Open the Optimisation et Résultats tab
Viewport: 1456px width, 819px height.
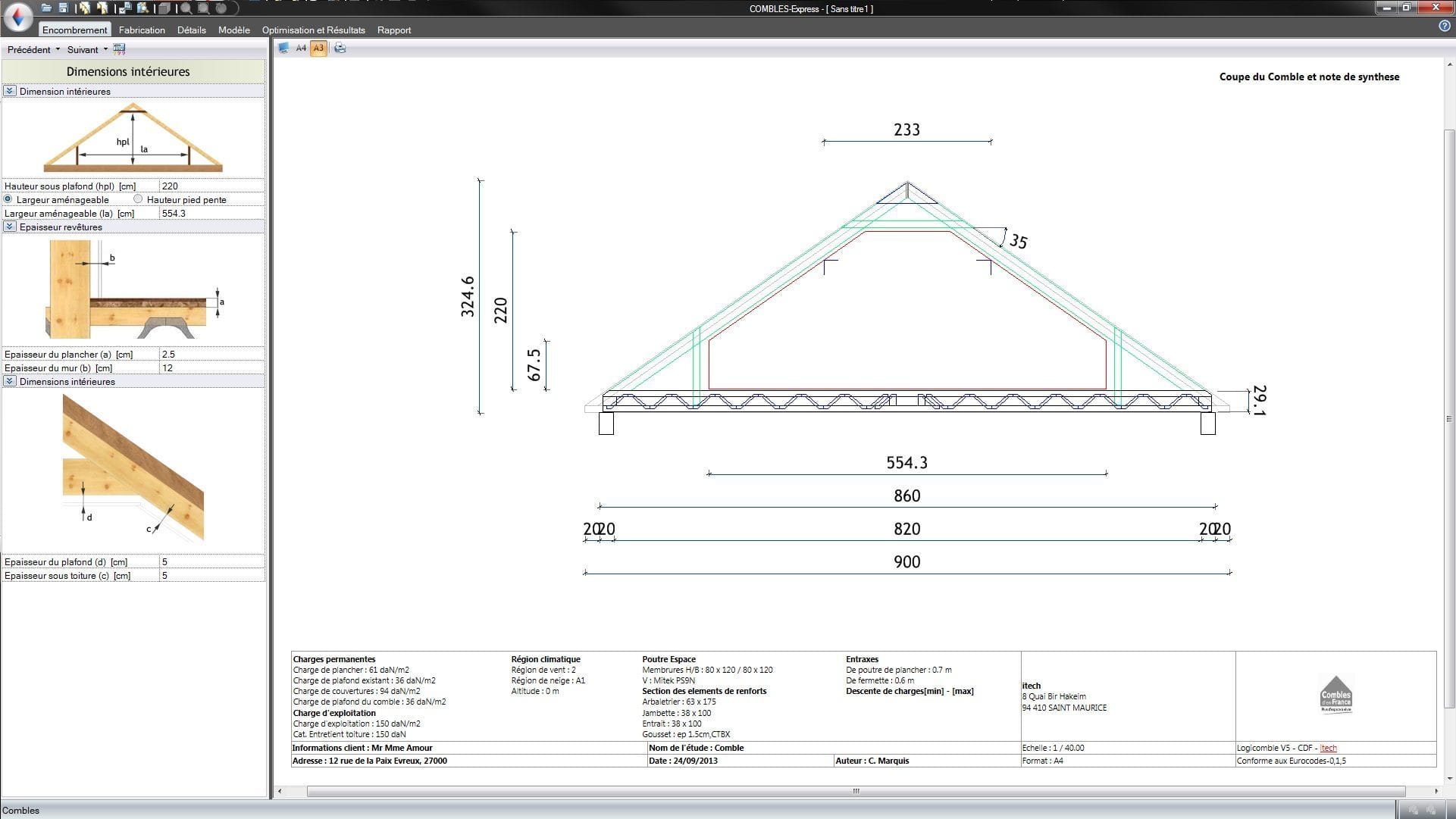[314, 30]
